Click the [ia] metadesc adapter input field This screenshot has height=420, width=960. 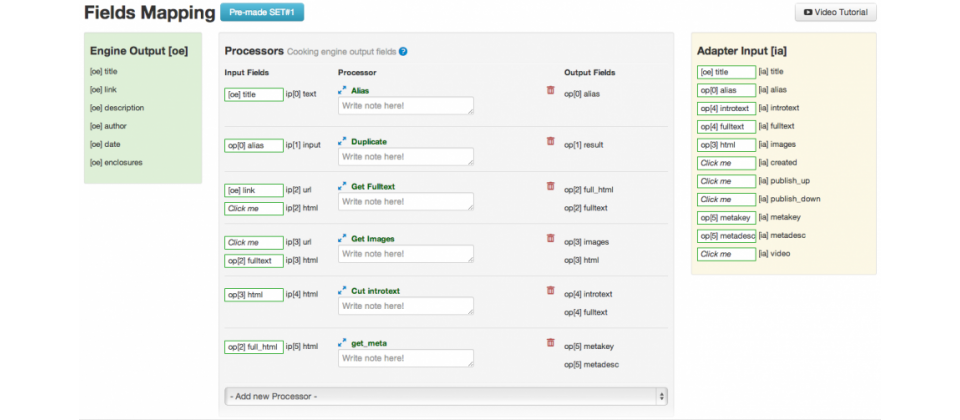[726, 236]
